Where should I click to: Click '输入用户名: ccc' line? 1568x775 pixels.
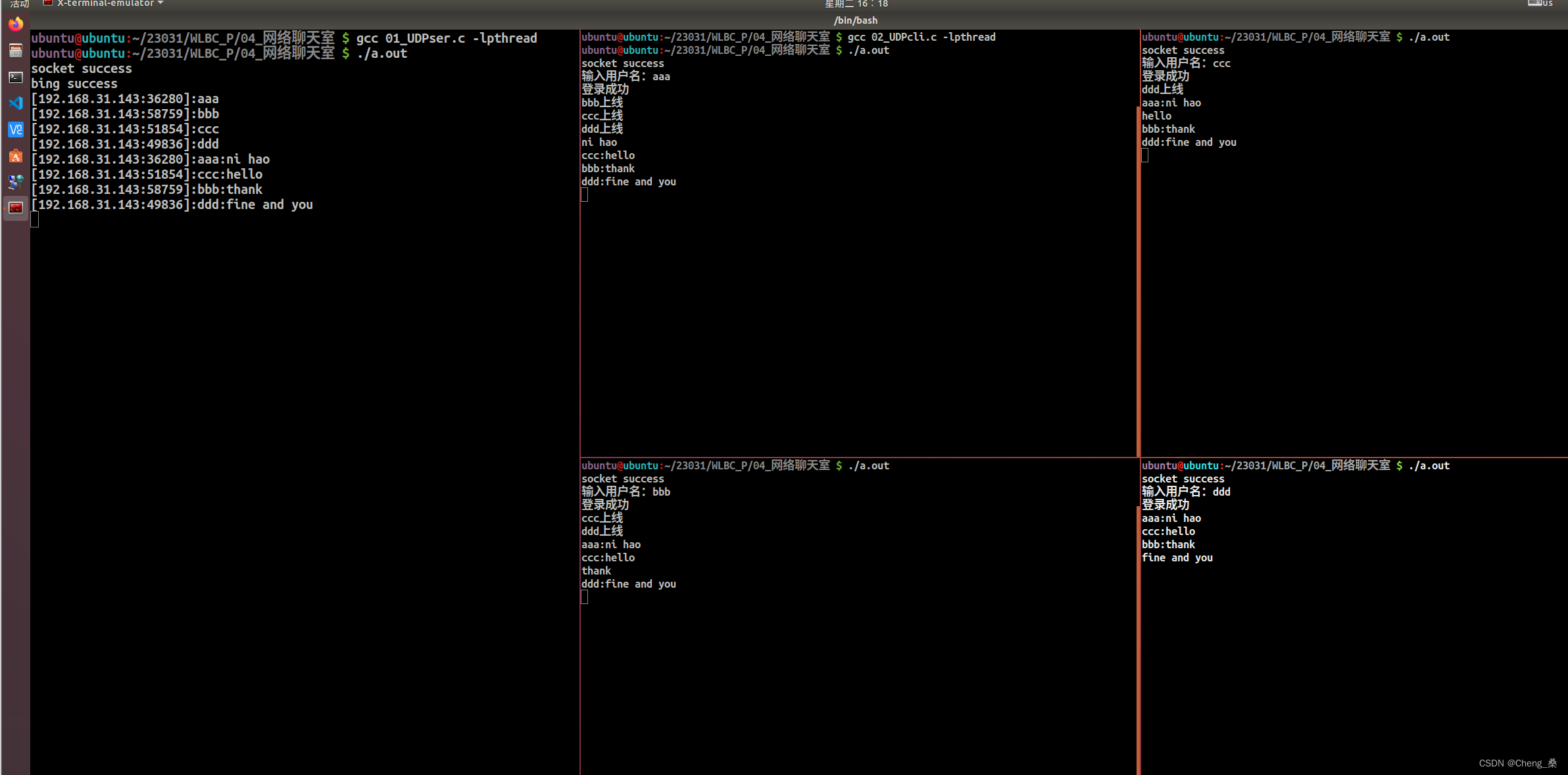(1186, 63)
